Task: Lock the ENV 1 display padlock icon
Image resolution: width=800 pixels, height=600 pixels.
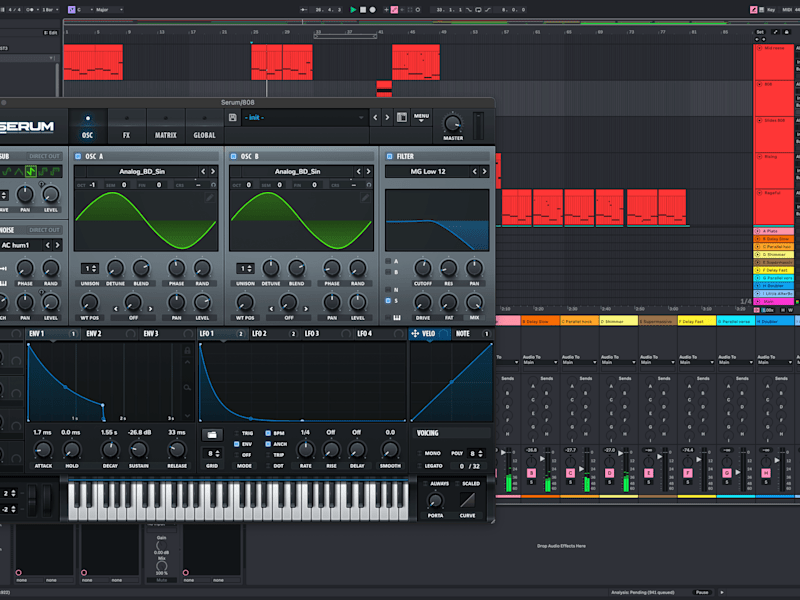Action: coord(187,351)
